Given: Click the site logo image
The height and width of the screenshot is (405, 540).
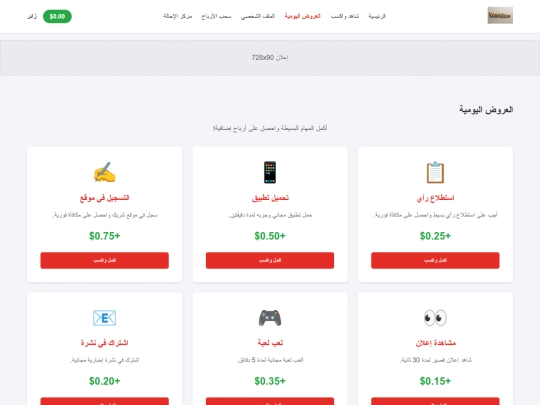Looking at the screenshot, I should pyautogui.click(x=500, y=15).
